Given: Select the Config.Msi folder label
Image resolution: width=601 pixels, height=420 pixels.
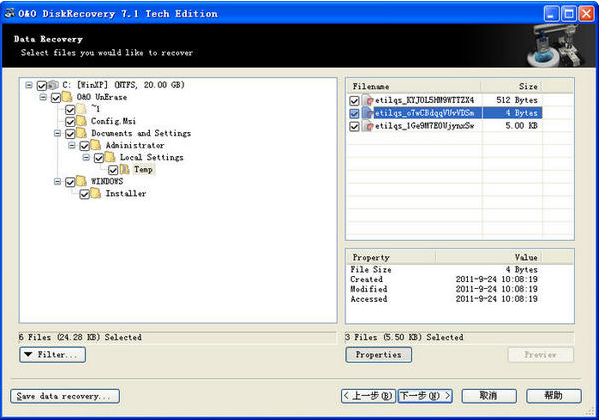Looking at the screenshot, I should 113,121.
